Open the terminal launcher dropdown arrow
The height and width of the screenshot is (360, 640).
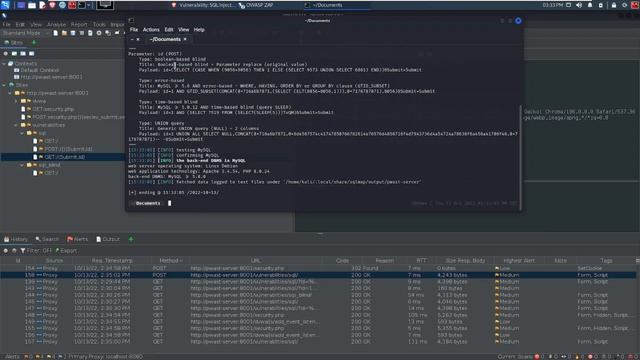[89, 5]
